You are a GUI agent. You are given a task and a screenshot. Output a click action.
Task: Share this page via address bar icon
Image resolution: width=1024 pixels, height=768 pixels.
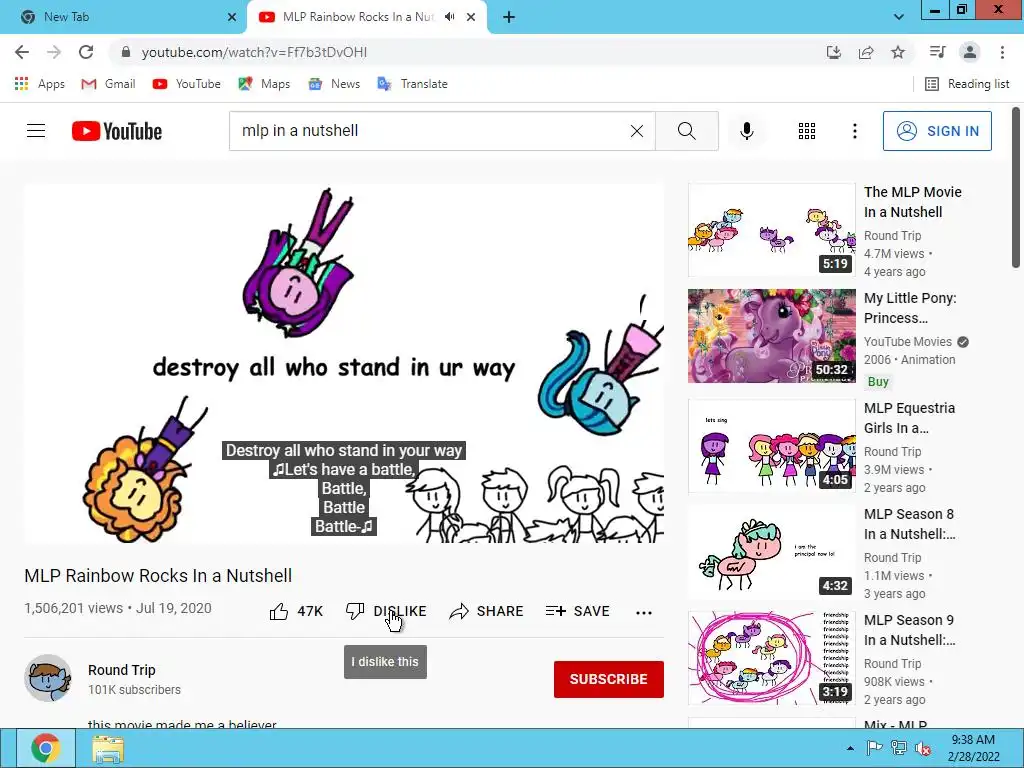tap(866, 52)
